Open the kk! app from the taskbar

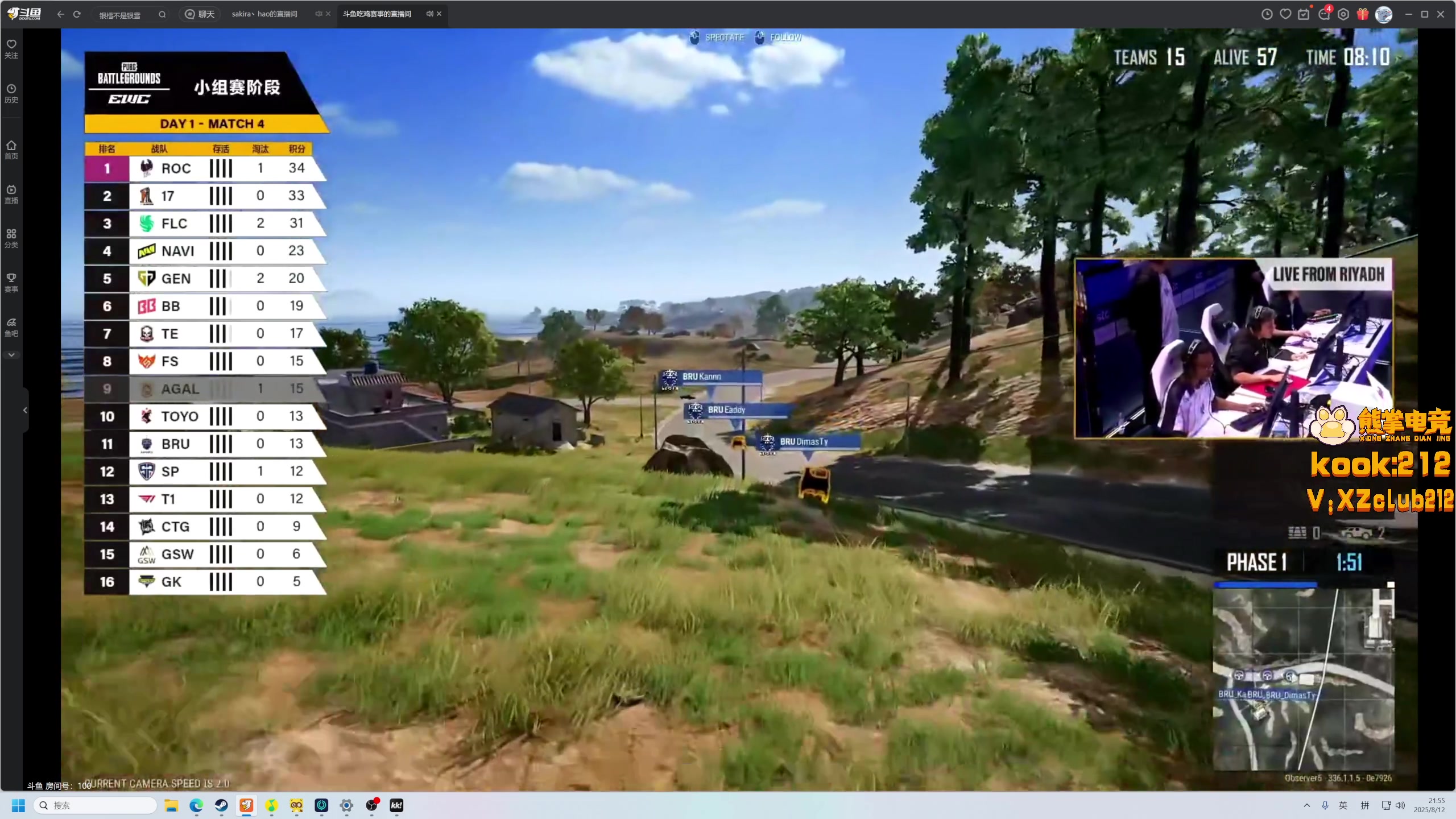396,805
